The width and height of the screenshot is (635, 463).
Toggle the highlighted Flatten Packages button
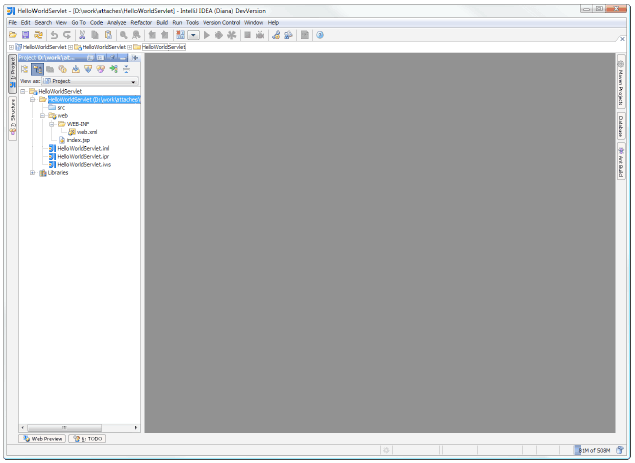[37, 69]
